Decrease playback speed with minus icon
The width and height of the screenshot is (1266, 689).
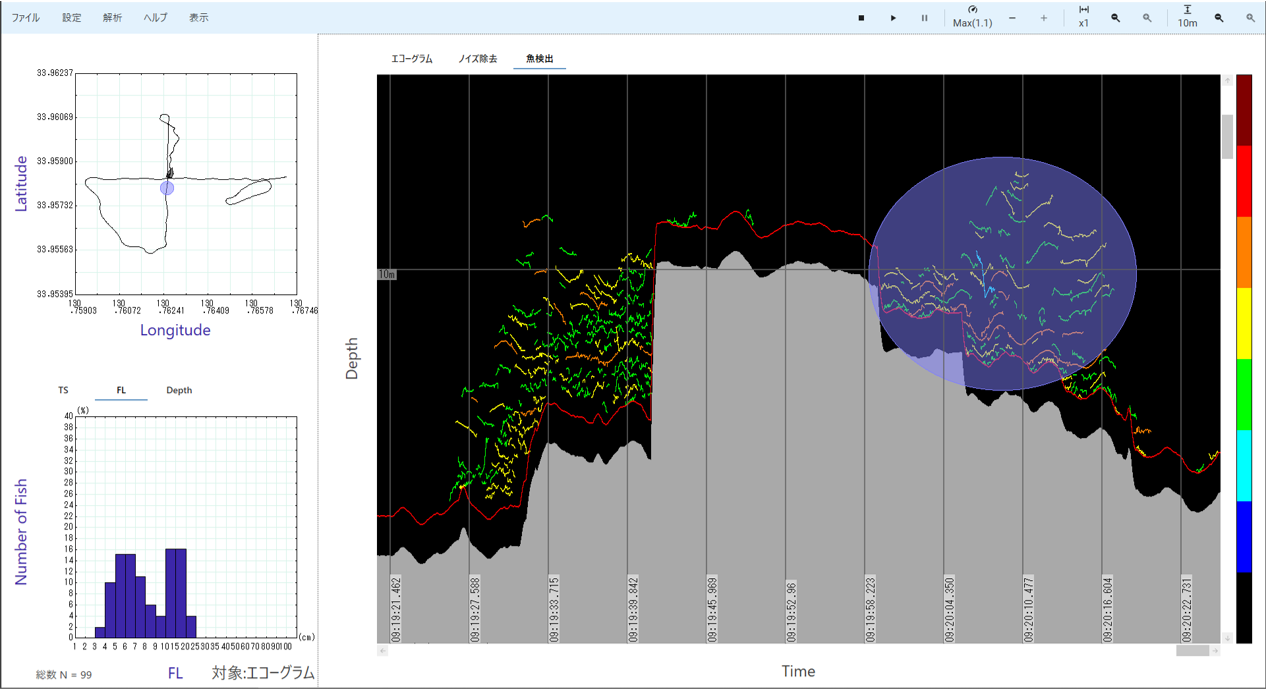pos(1012,18)
